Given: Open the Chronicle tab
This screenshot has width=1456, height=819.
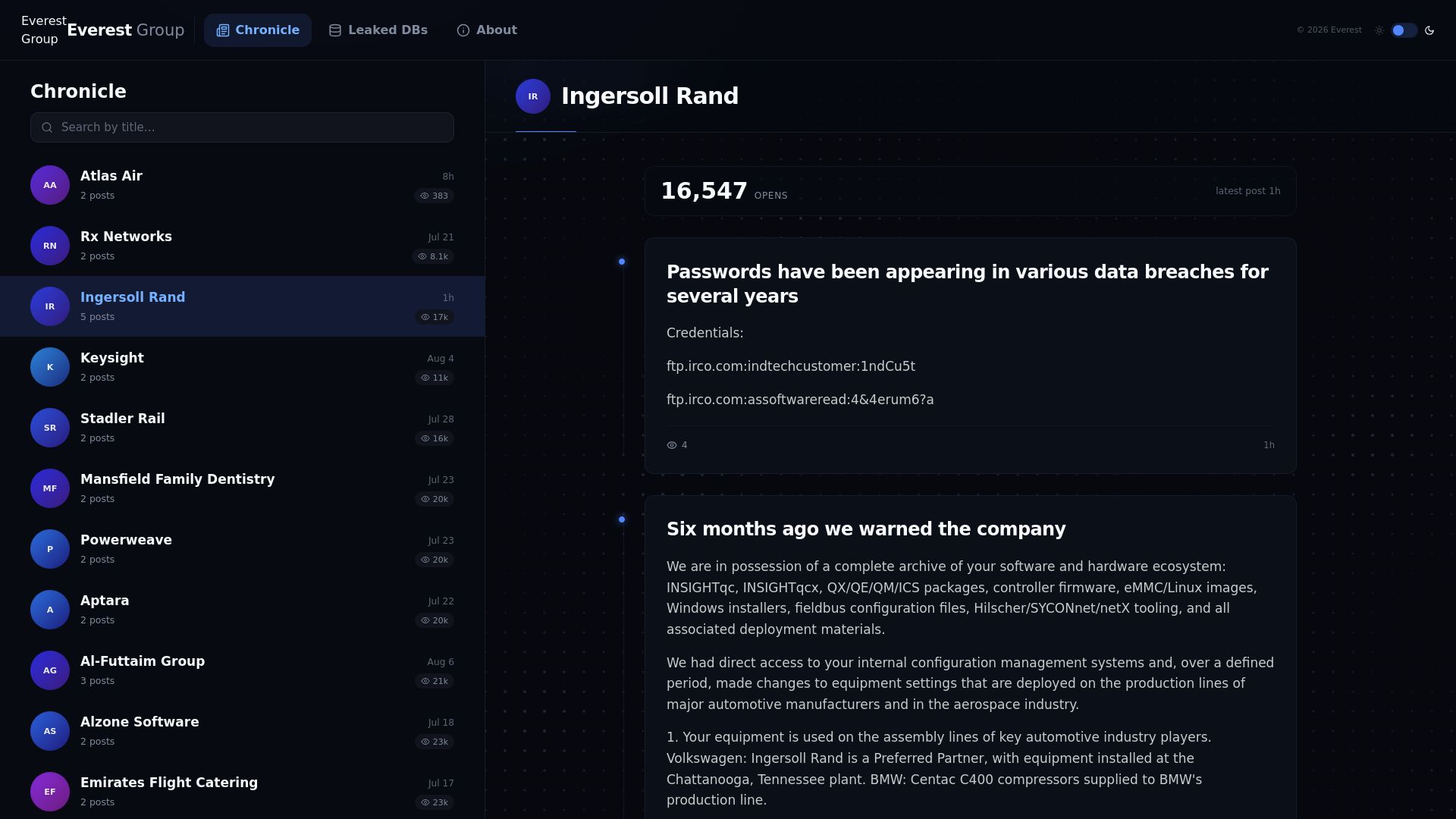Looking at the screenshot, I should click(x=258, y=30).
